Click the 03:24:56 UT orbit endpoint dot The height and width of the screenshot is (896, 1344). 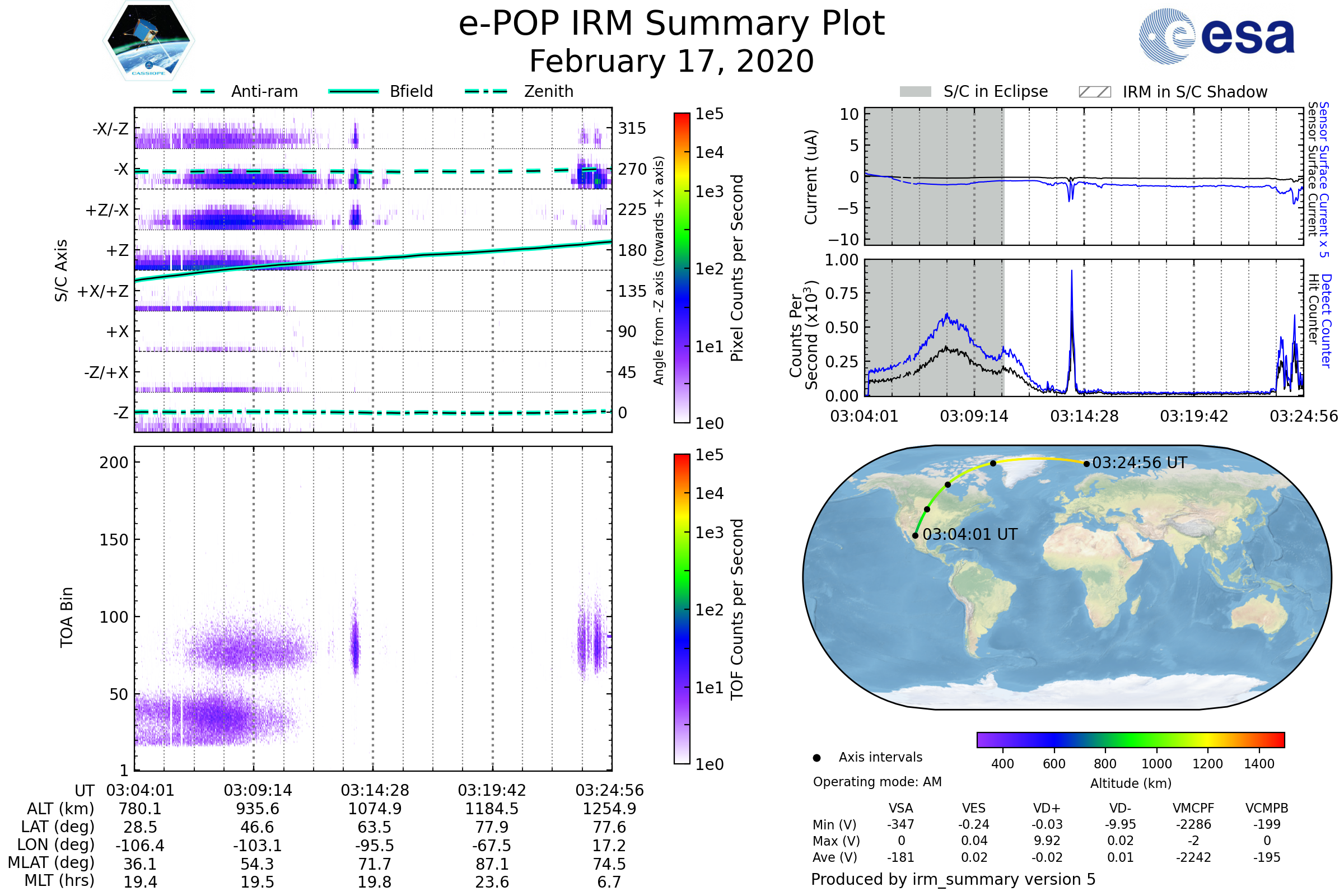[1086, 464]
